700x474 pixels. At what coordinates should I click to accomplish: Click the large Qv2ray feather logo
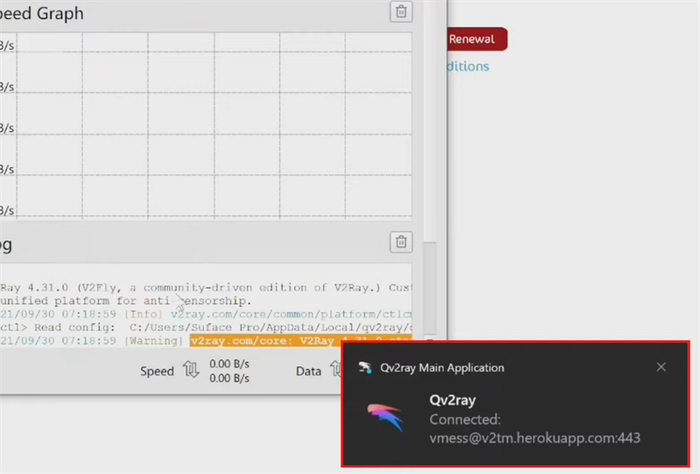coord(386,417)
